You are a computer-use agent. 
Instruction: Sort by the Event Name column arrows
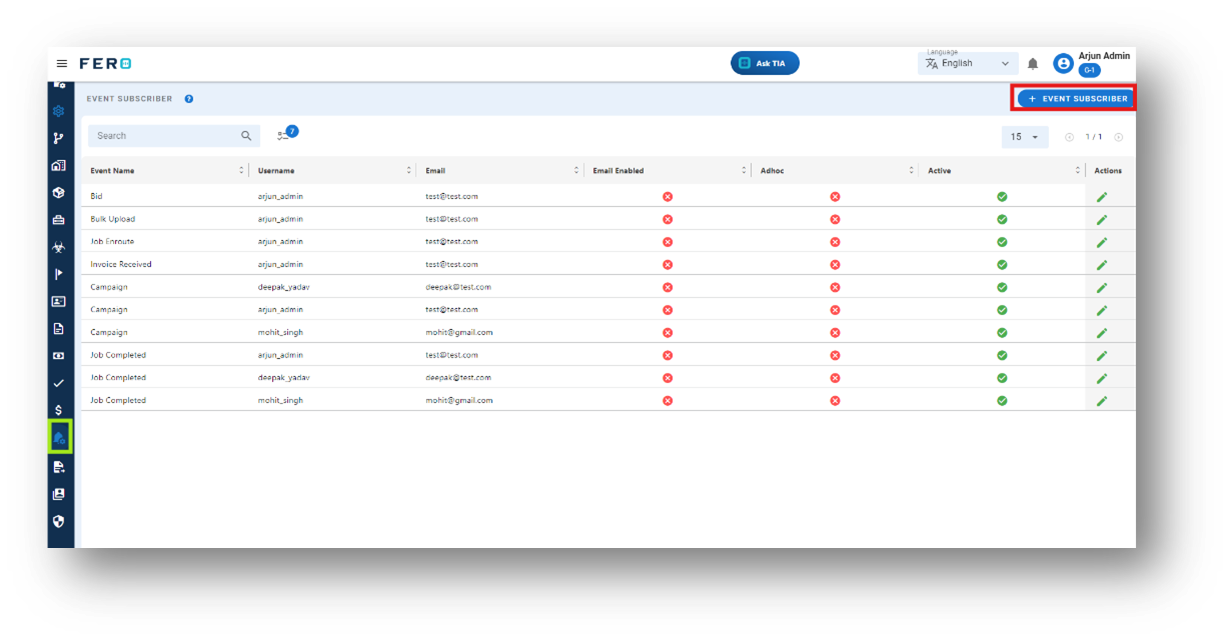pos(241,171)
